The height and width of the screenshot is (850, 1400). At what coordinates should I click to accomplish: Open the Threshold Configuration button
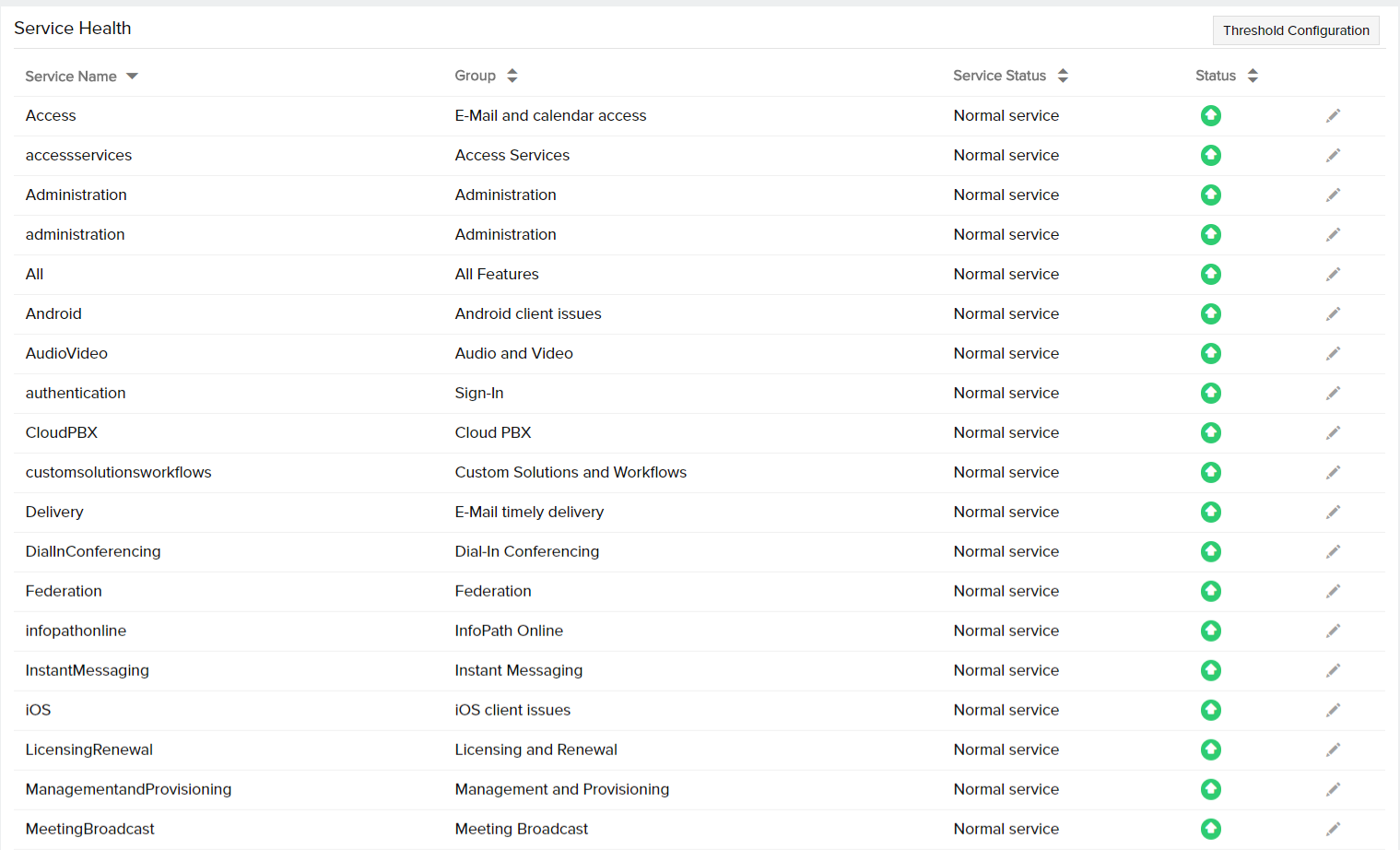click(1295, 30)
